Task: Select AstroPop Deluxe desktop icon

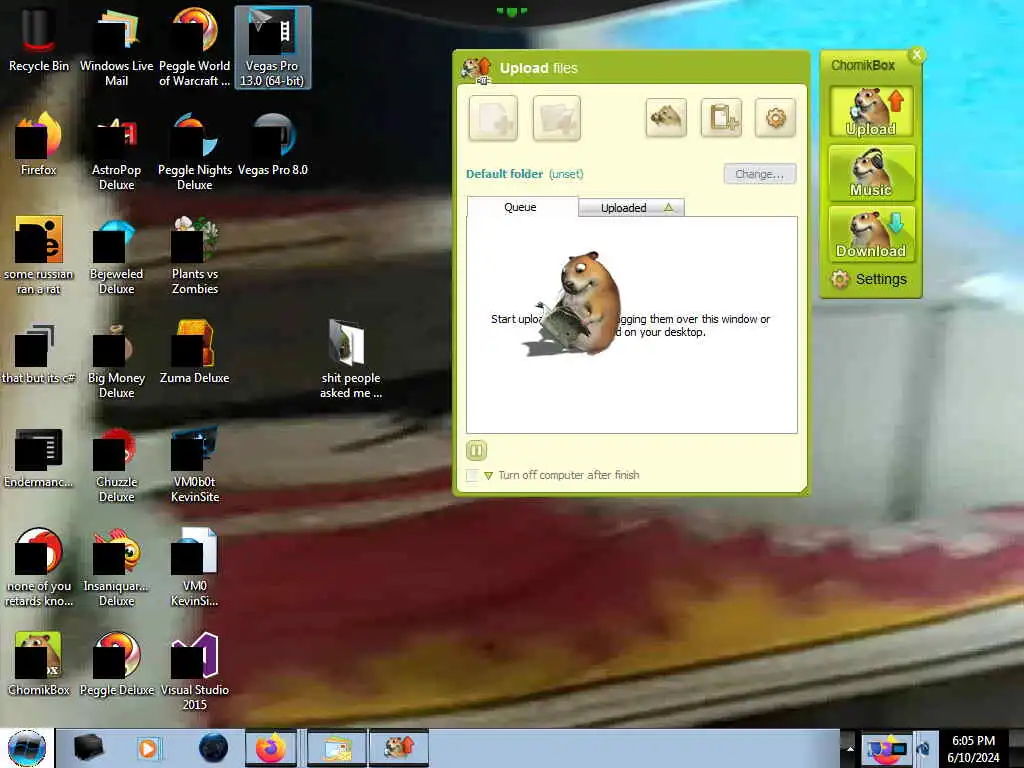Action: click(x=116, y=152)
